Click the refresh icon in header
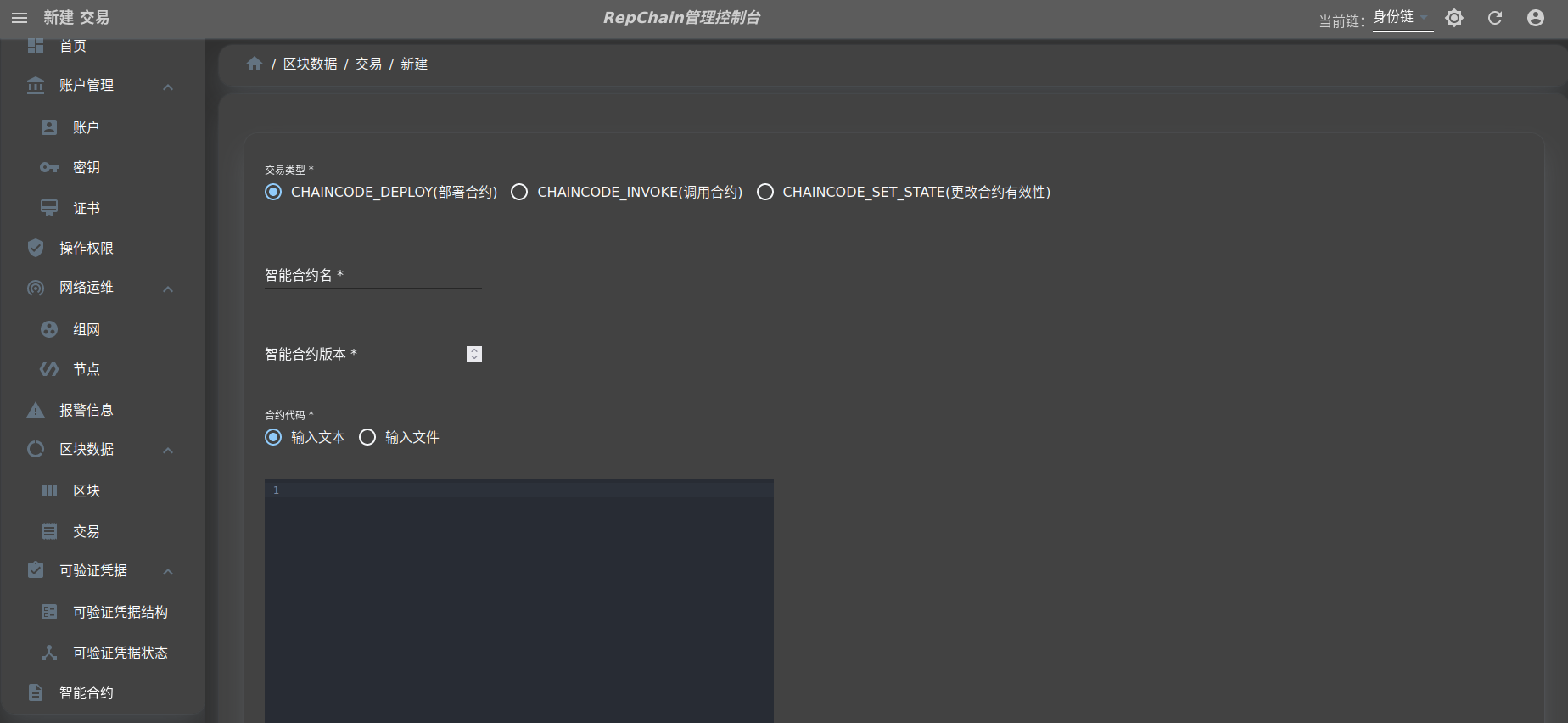Image resolution: width=1568 pixels, height=723 pixels. (x=1495, y=18)
